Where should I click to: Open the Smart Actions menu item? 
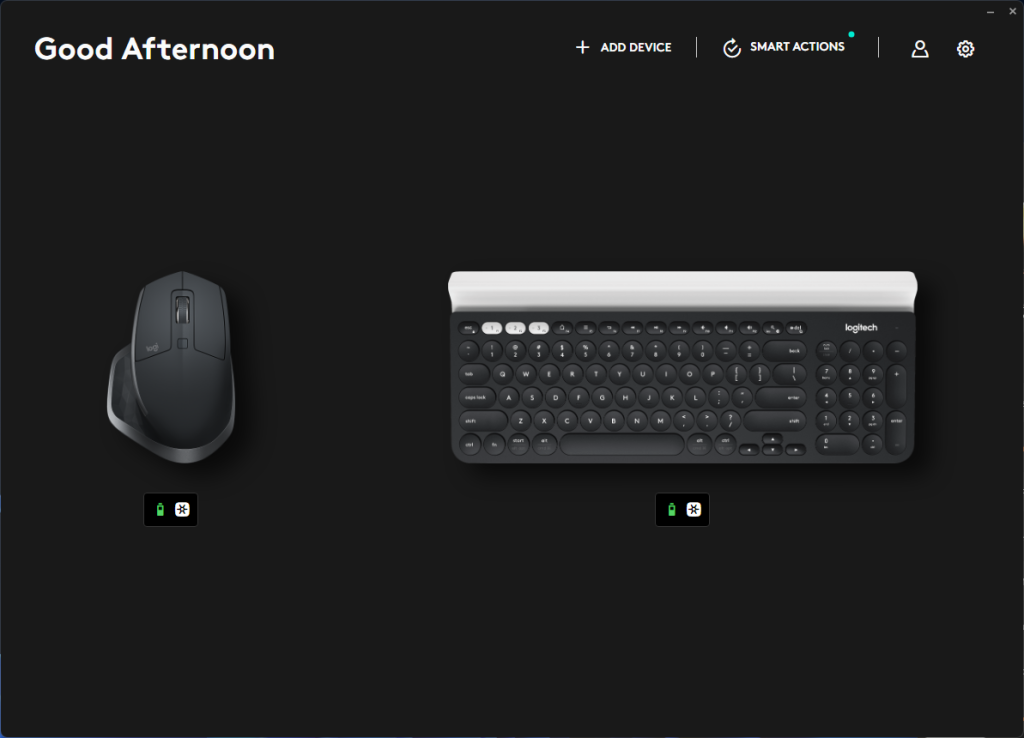(x=784, y=47)
